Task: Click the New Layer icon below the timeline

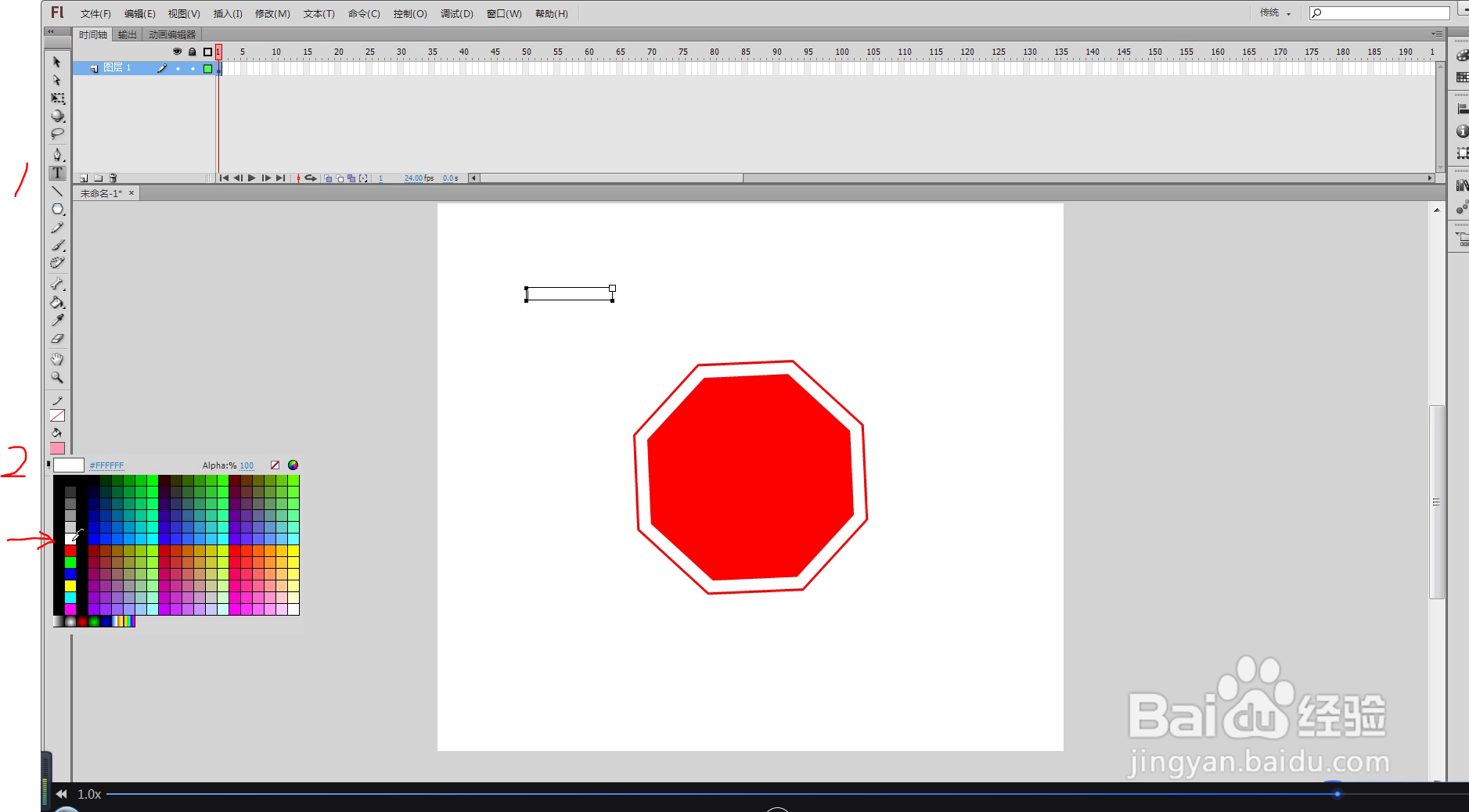Action: point(84,178)
